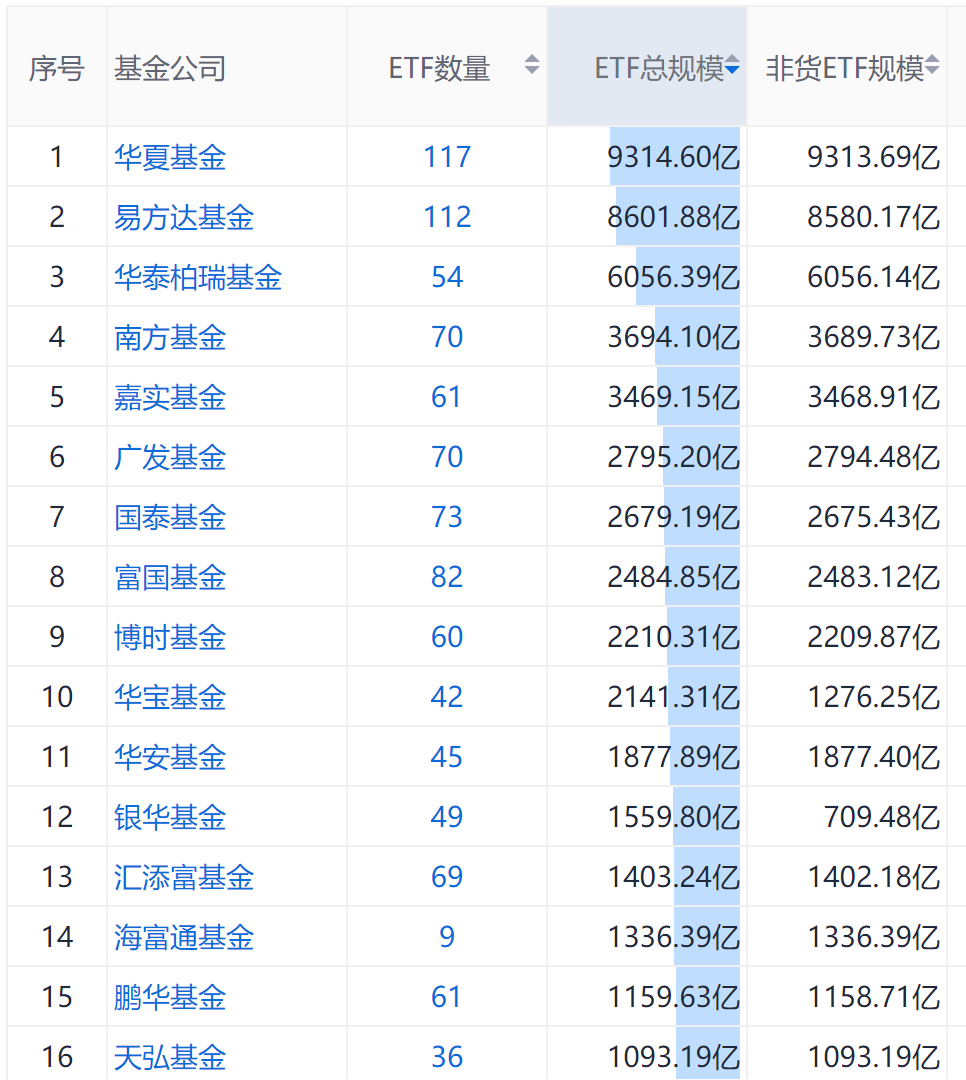Viewport: 966px width, 1080px height.
Task: Select the total scale value 2795.20亿
Action: coord(673,457)
